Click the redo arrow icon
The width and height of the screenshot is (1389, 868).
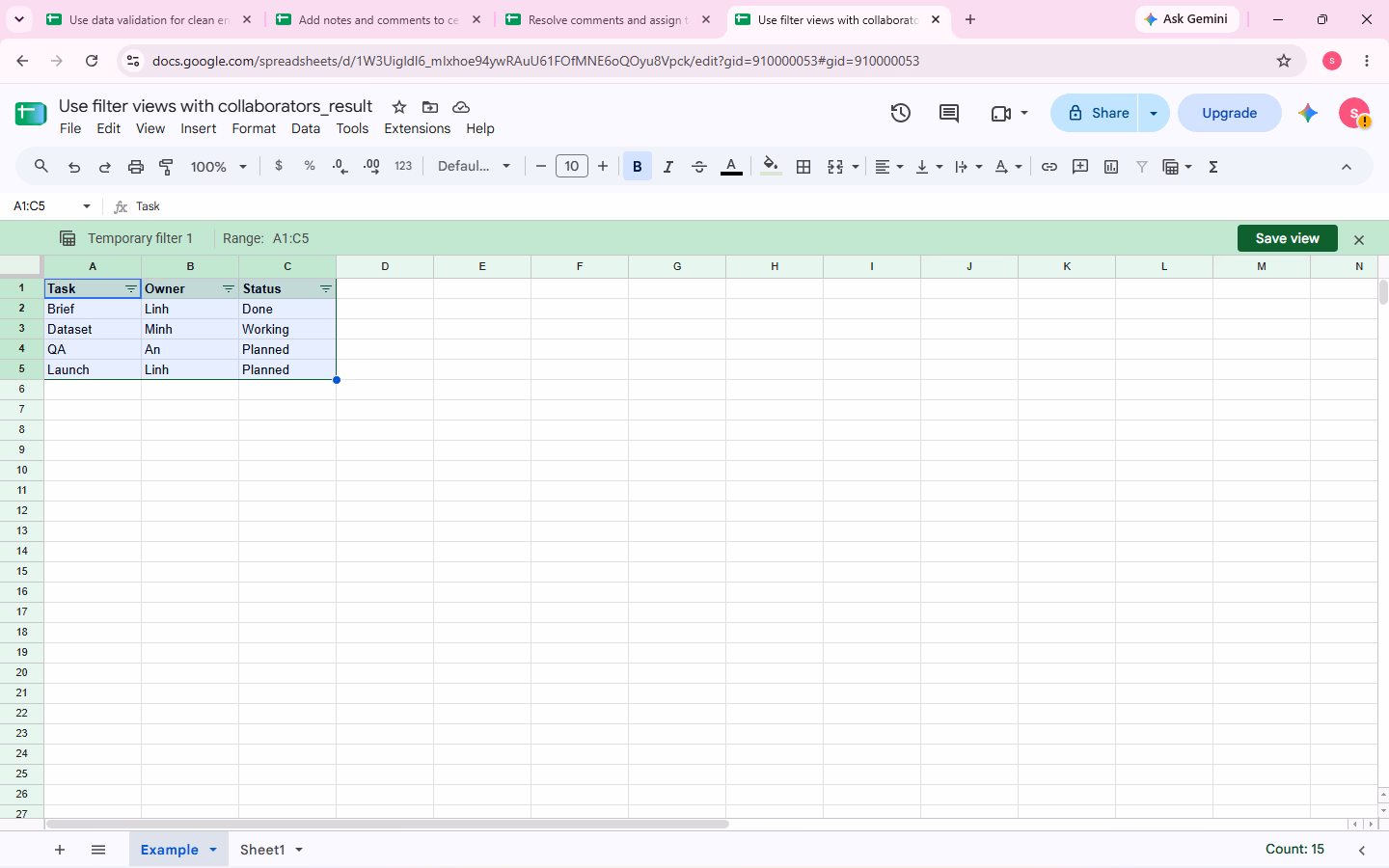coord(105,167)
